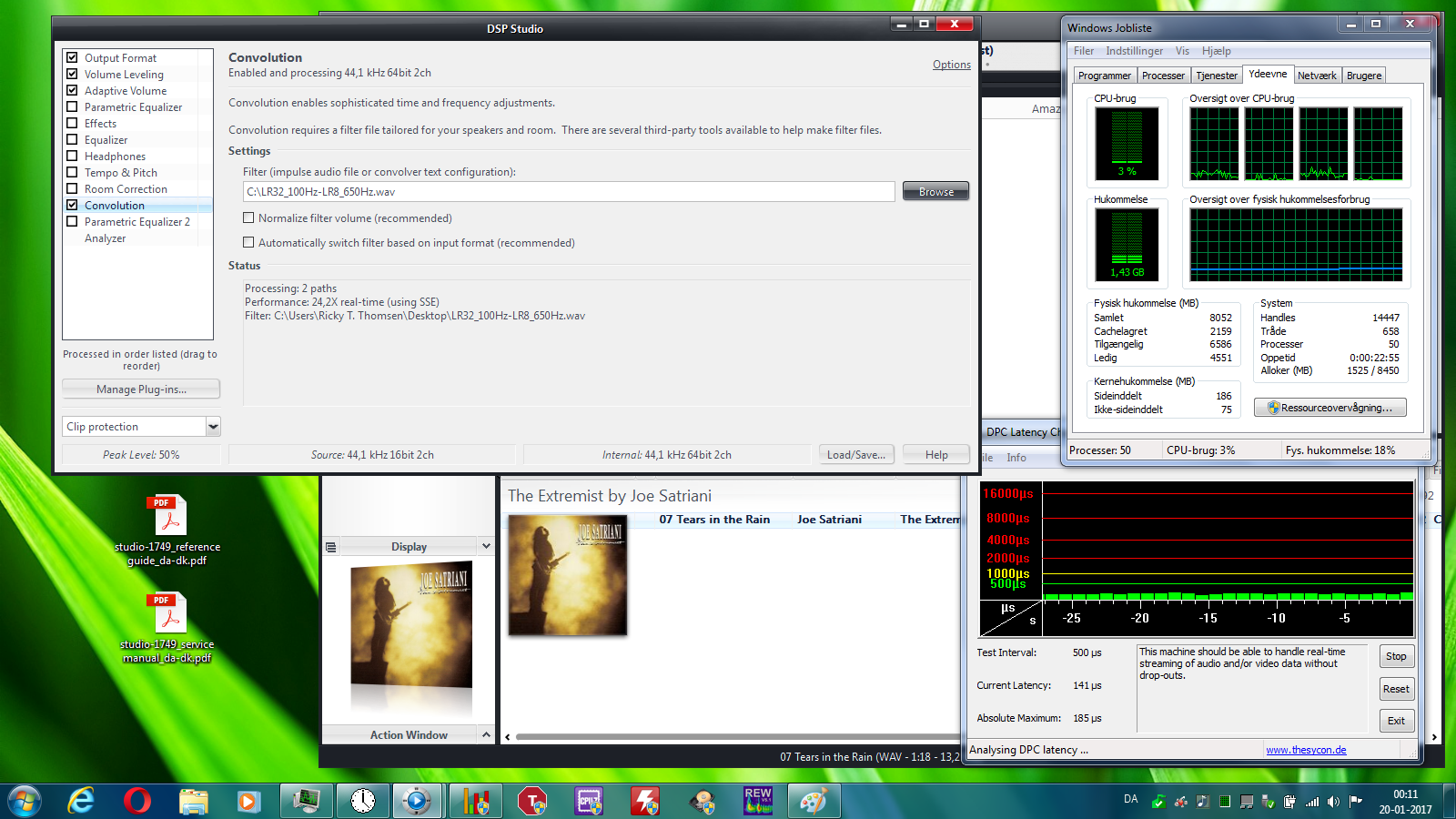The height and width of the screenshot is (819, 1456).
Task: Switch to the Netværk tab
Action: click(x=1317, y=76)
